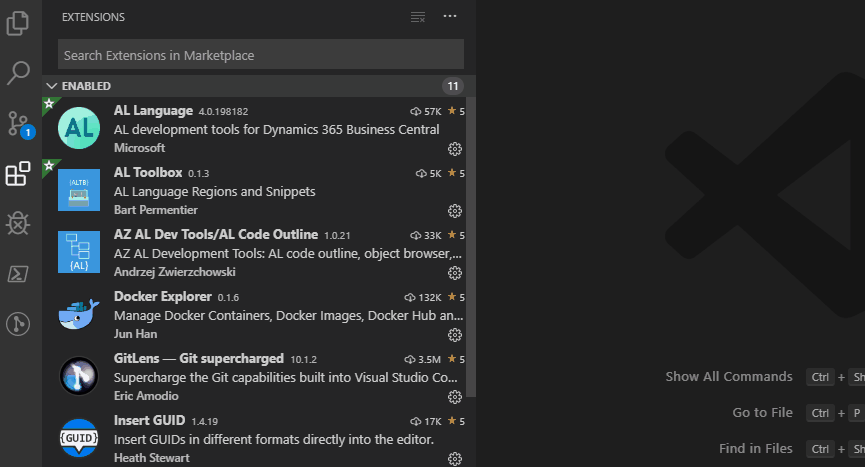Image resolution: width=865 pixels, height=467 pixels.
Task: Click the Bart Permentier publisher name
Action: click(156, 210)
